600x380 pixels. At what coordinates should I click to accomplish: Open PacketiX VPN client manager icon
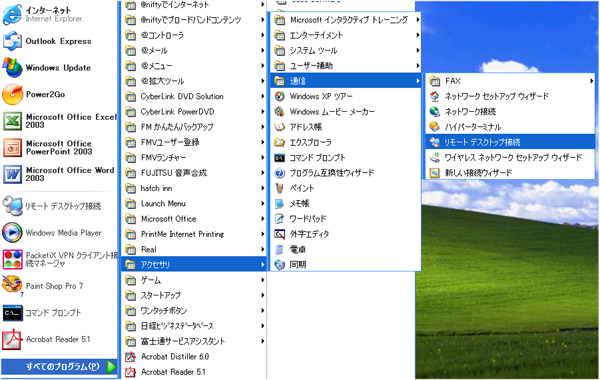click(x=12, y=259)
